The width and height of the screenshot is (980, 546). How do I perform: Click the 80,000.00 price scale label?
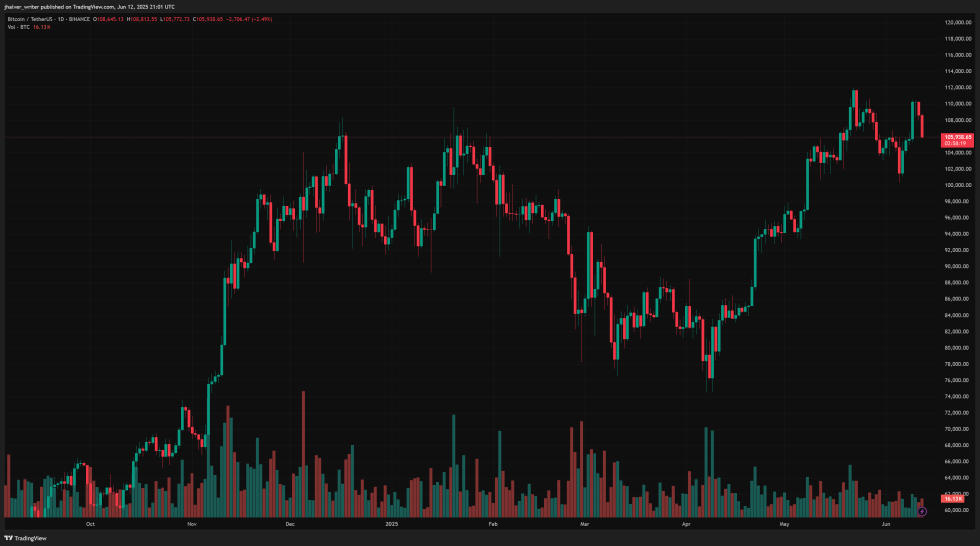957,348
